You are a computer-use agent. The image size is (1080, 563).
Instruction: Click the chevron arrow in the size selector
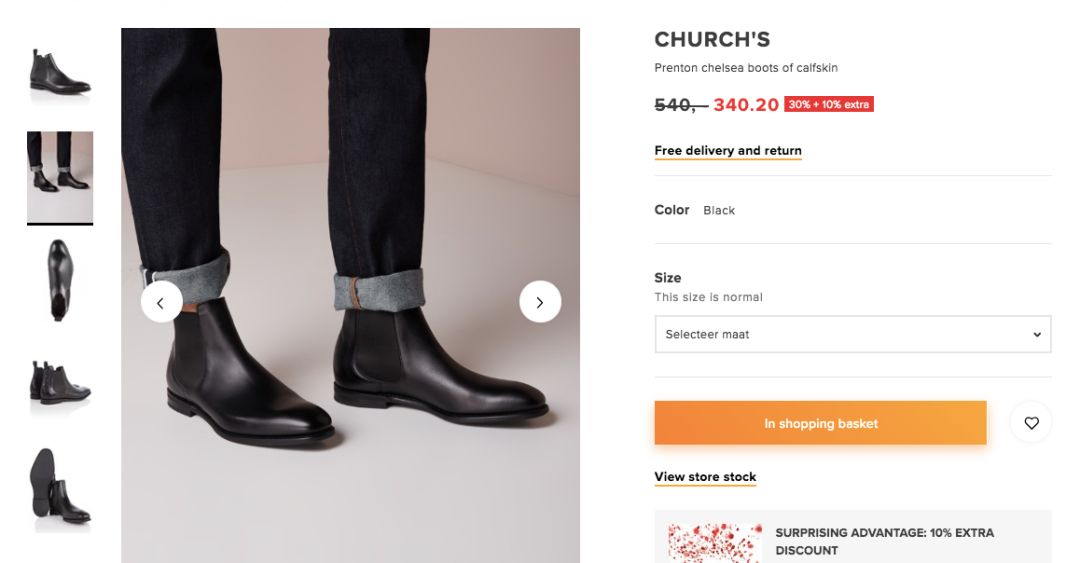coord(1037,334)
